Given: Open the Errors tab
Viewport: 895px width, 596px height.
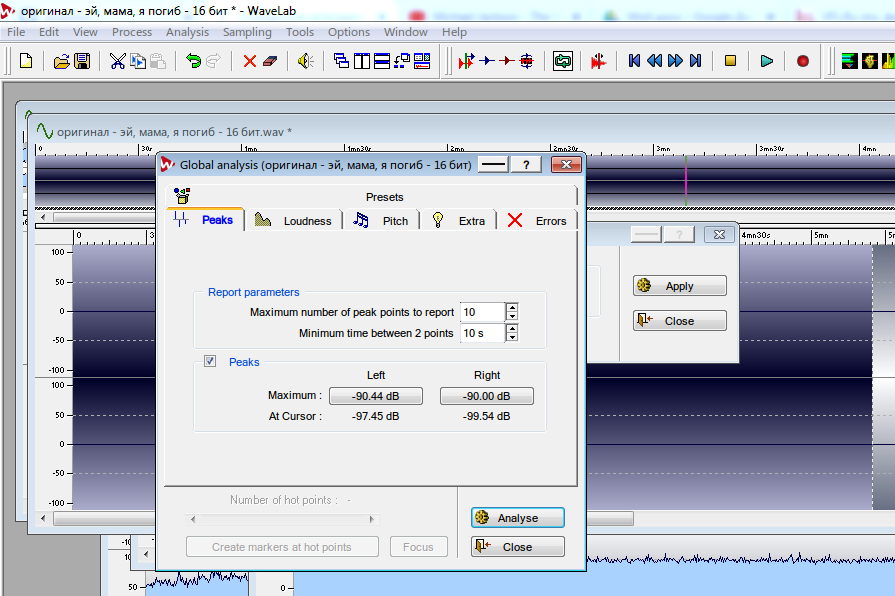Looking at the screenshot, I should tap(538, 221).
